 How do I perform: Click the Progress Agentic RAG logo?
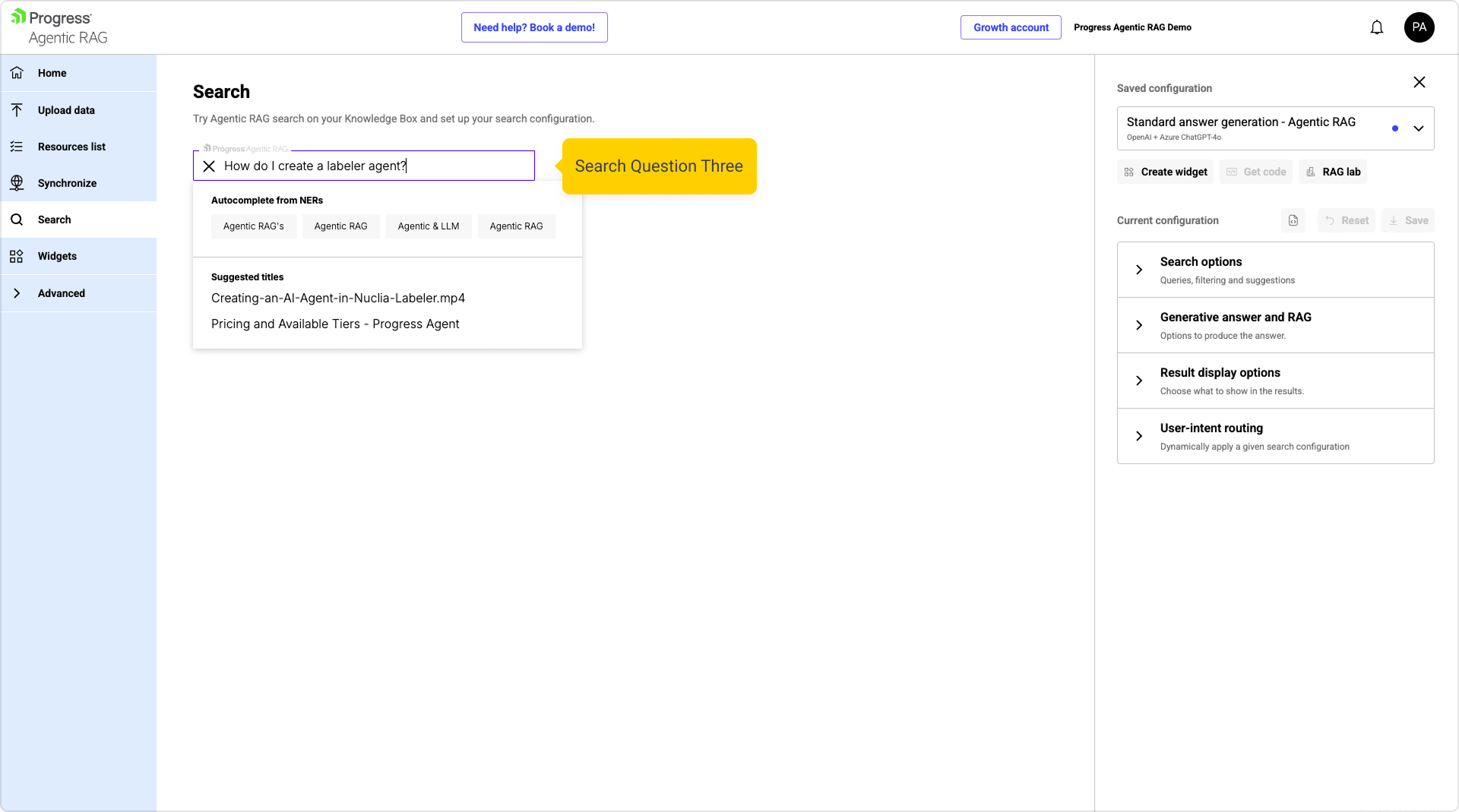(59, 27)
